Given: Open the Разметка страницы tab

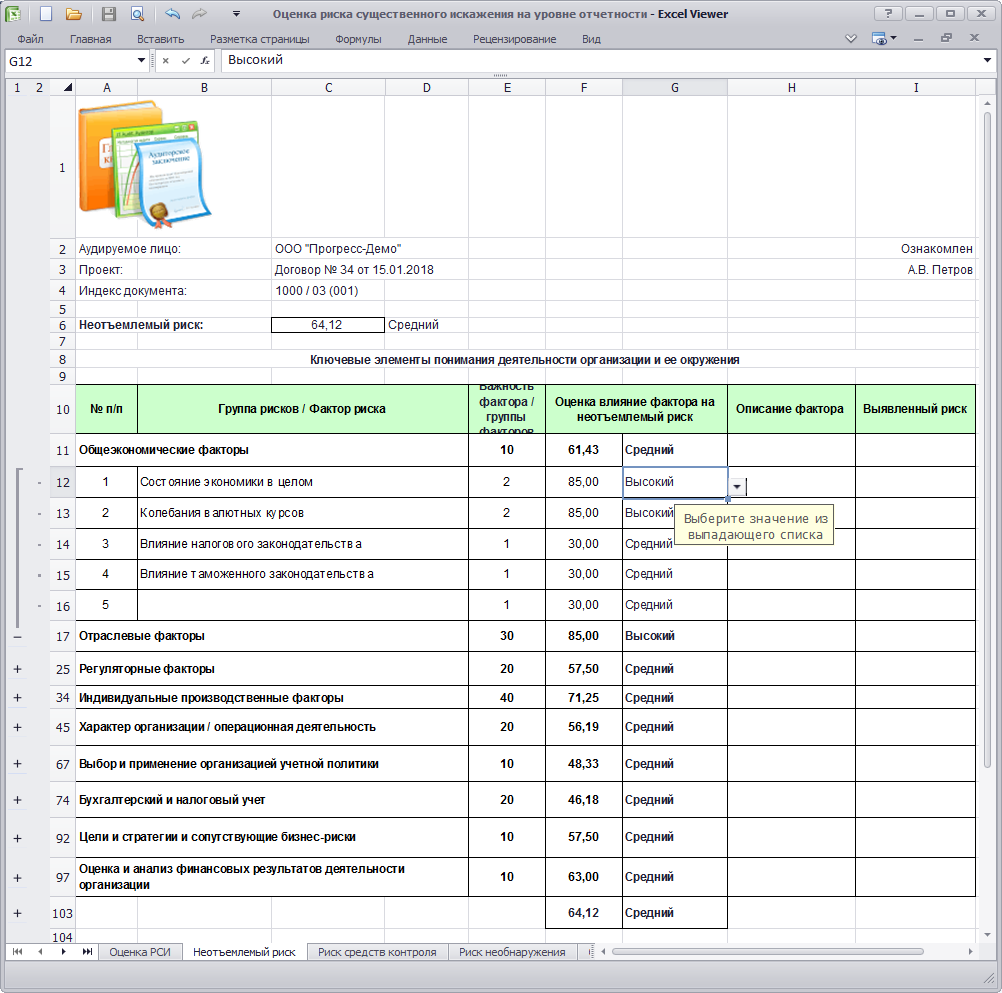Looking at the screenshot, I should (259, 39).
